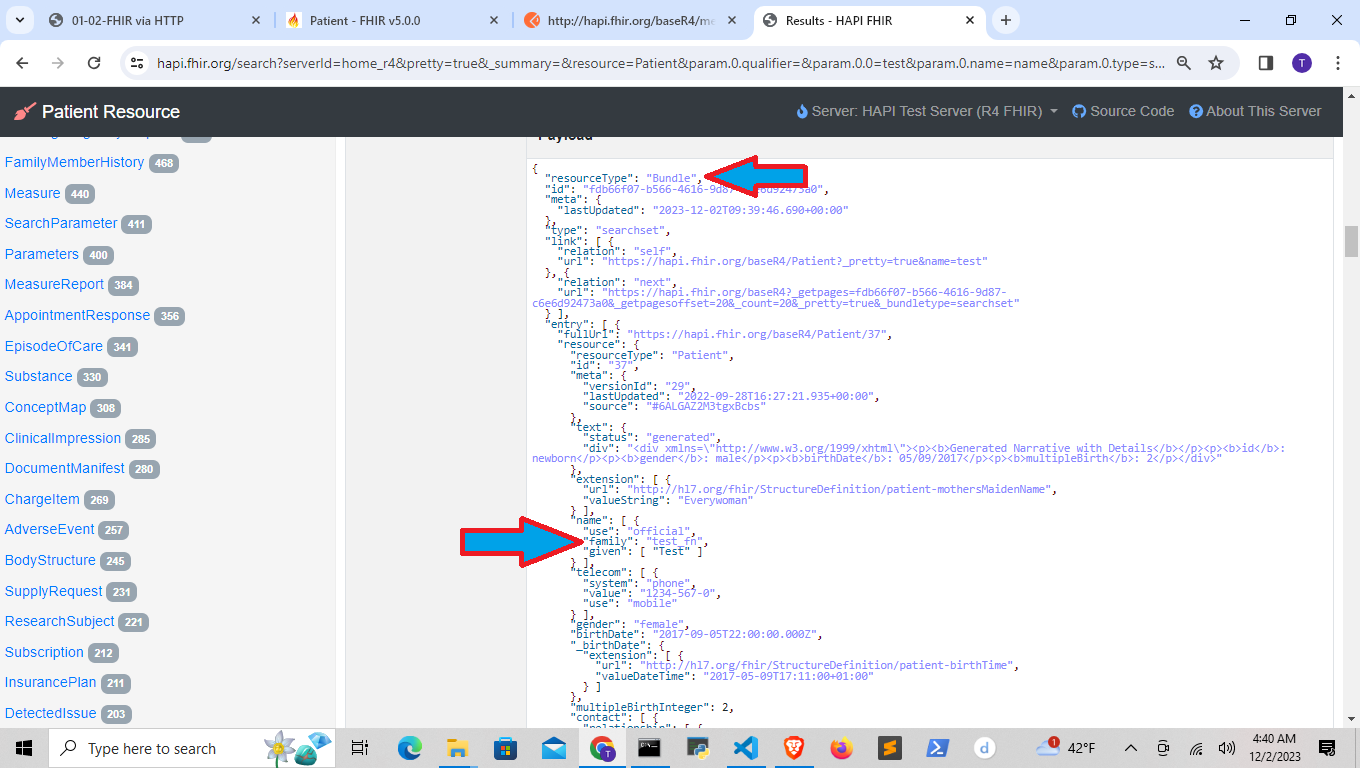Open Task View on the taskbar
Viewport: 1360px width, 768px height.
tap(360, 747)
